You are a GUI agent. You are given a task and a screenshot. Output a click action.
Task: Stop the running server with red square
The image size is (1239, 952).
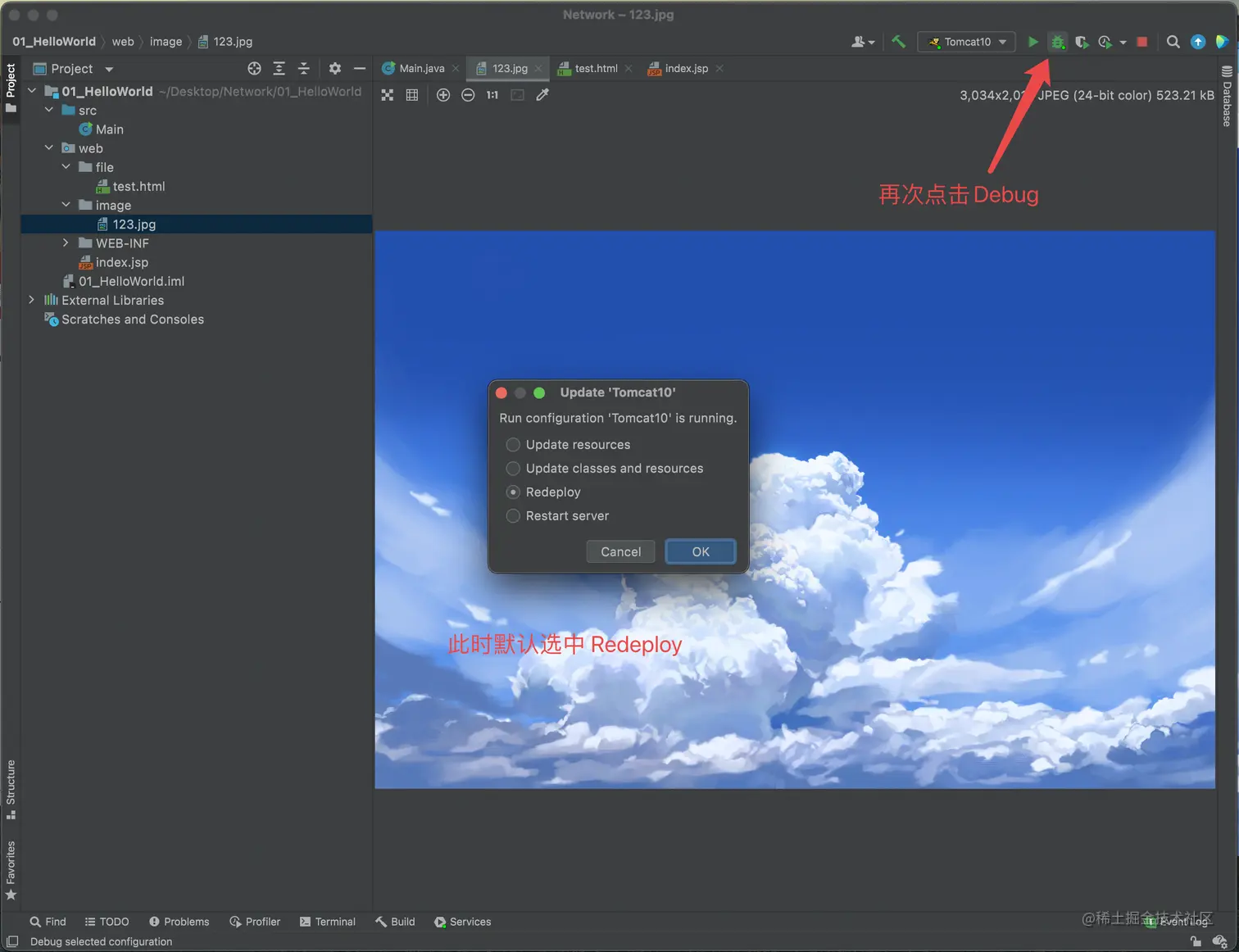point(1142,42)
